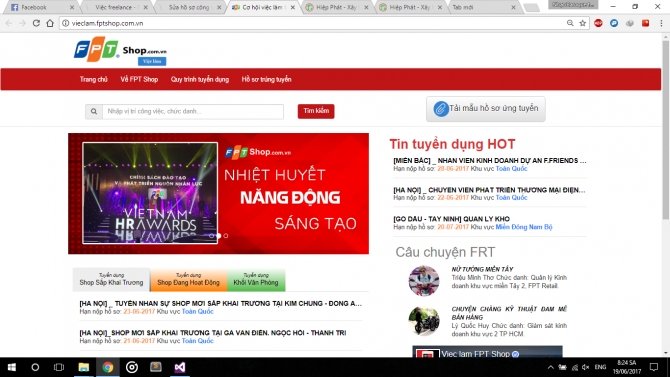Show hidden tray icons chevron

(551, 367)
